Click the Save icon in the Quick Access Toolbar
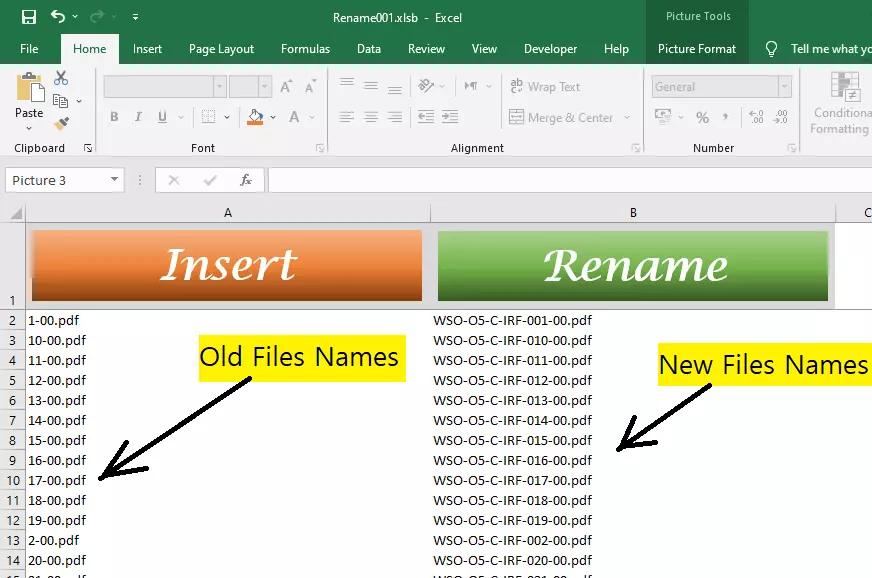The image size is (872, 578). click(x=28, y=17)
